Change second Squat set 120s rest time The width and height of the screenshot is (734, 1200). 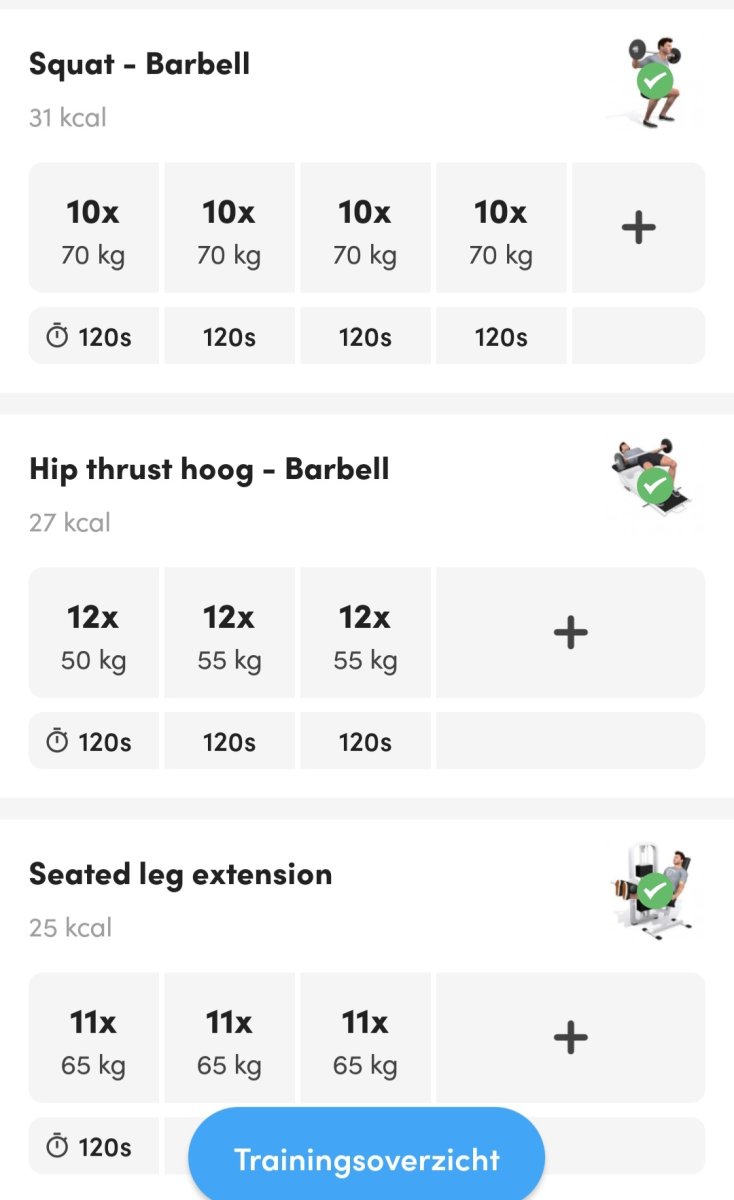point(229,337)
